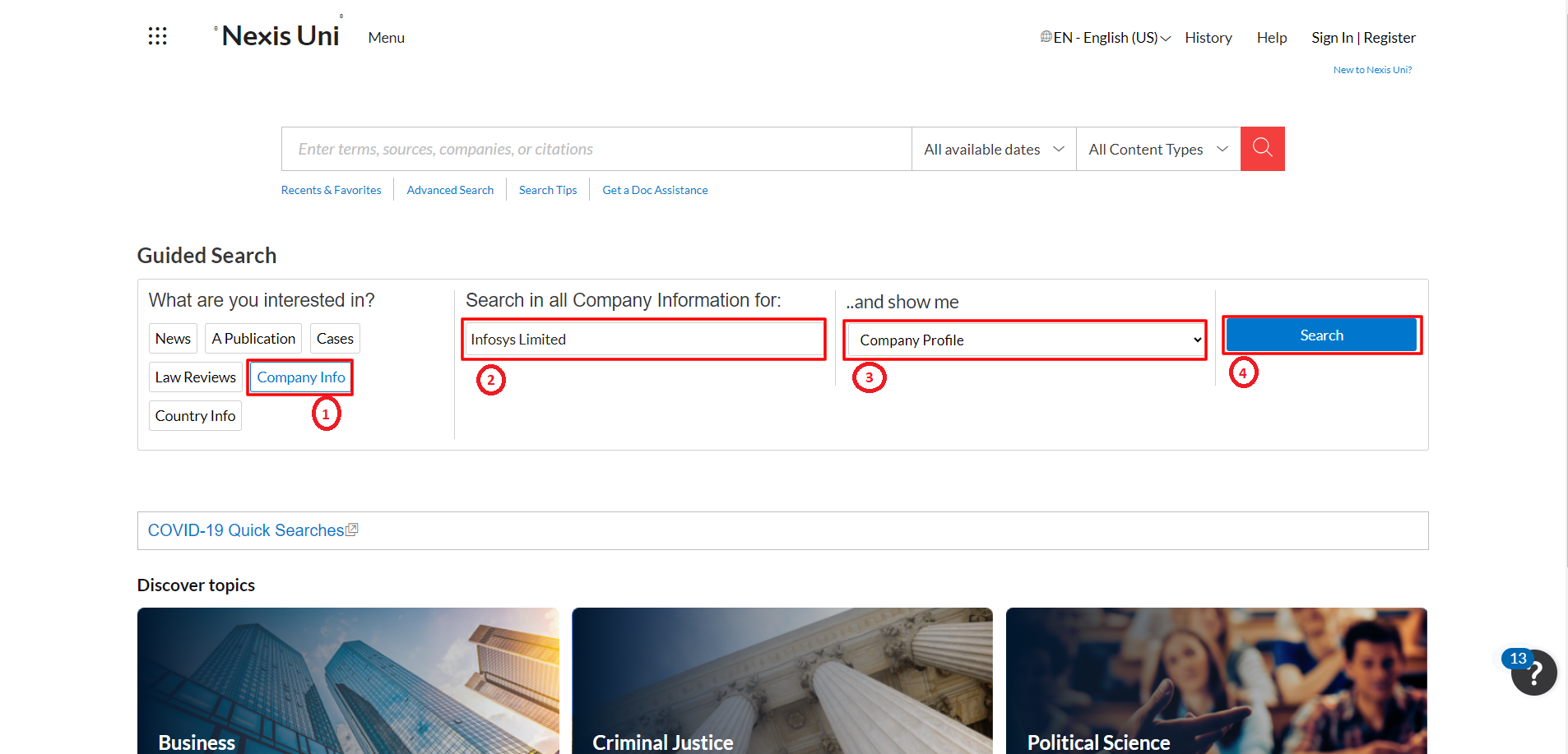1568x754 pixels.
Task: Open New to Nexis Uni? link
Action: pyautogui.click(x=1372, y=70)
